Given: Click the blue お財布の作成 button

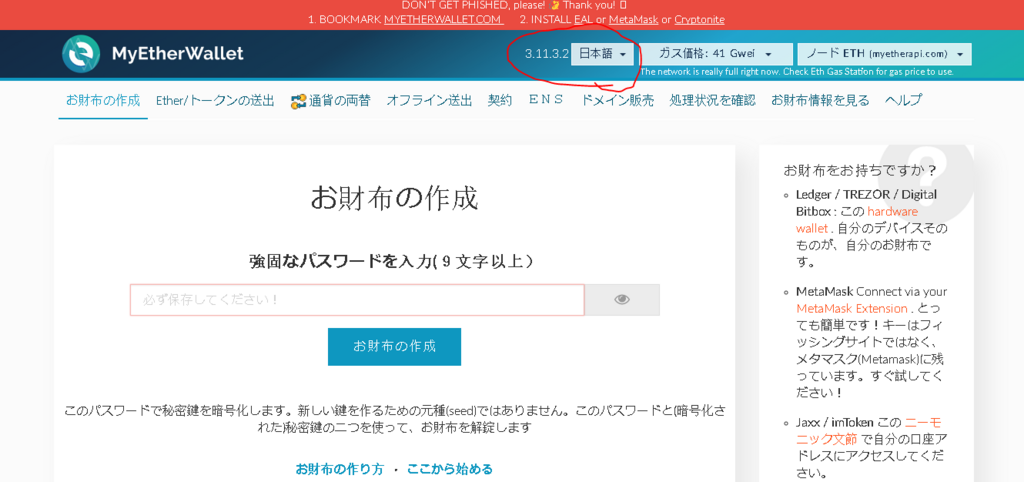Looking at the screenshot, I should [x=394, y=347].
